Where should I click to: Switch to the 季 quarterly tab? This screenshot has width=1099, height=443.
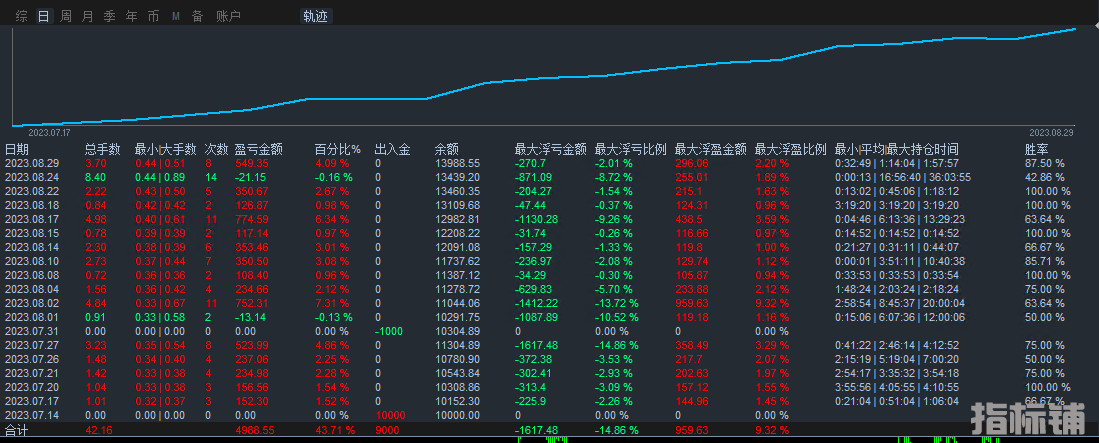[109, 16]
